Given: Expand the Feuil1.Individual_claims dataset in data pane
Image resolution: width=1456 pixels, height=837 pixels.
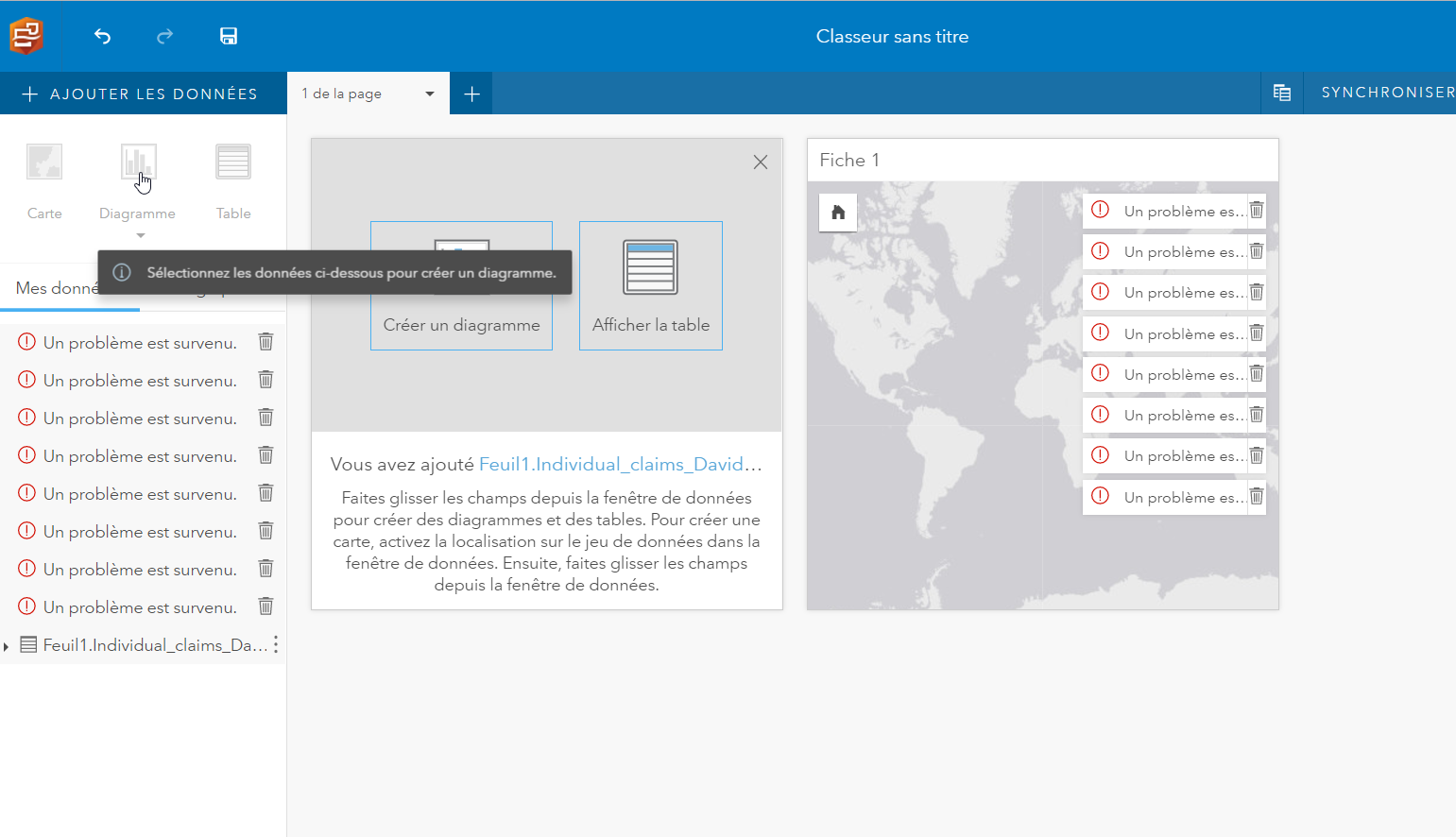Looking at the screenshot, I should point(7,646).
